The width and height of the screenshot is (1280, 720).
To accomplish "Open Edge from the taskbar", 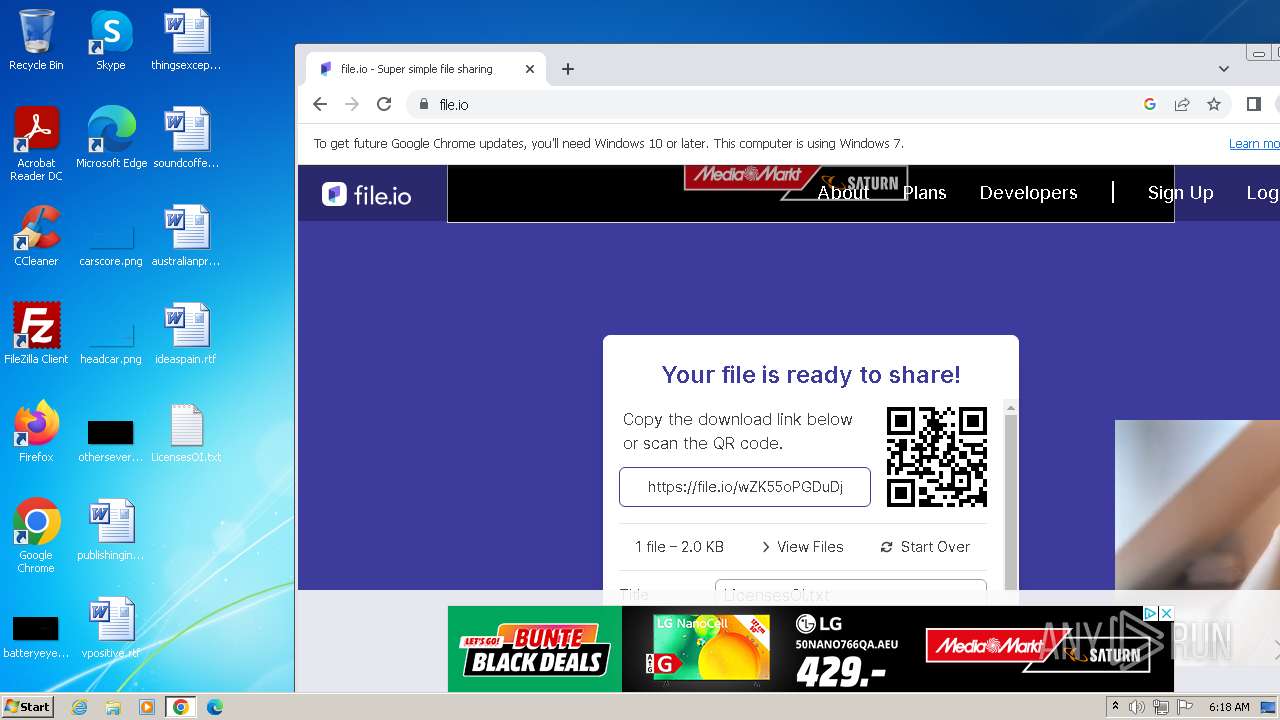I will (x=215, y=707).
